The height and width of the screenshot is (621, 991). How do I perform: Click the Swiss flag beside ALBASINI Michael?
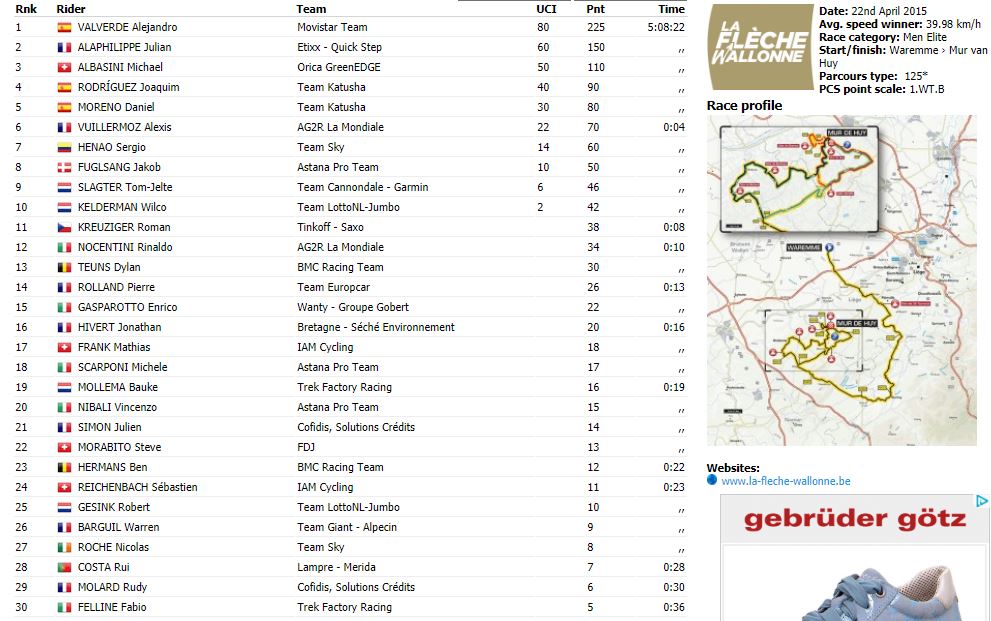64,68
